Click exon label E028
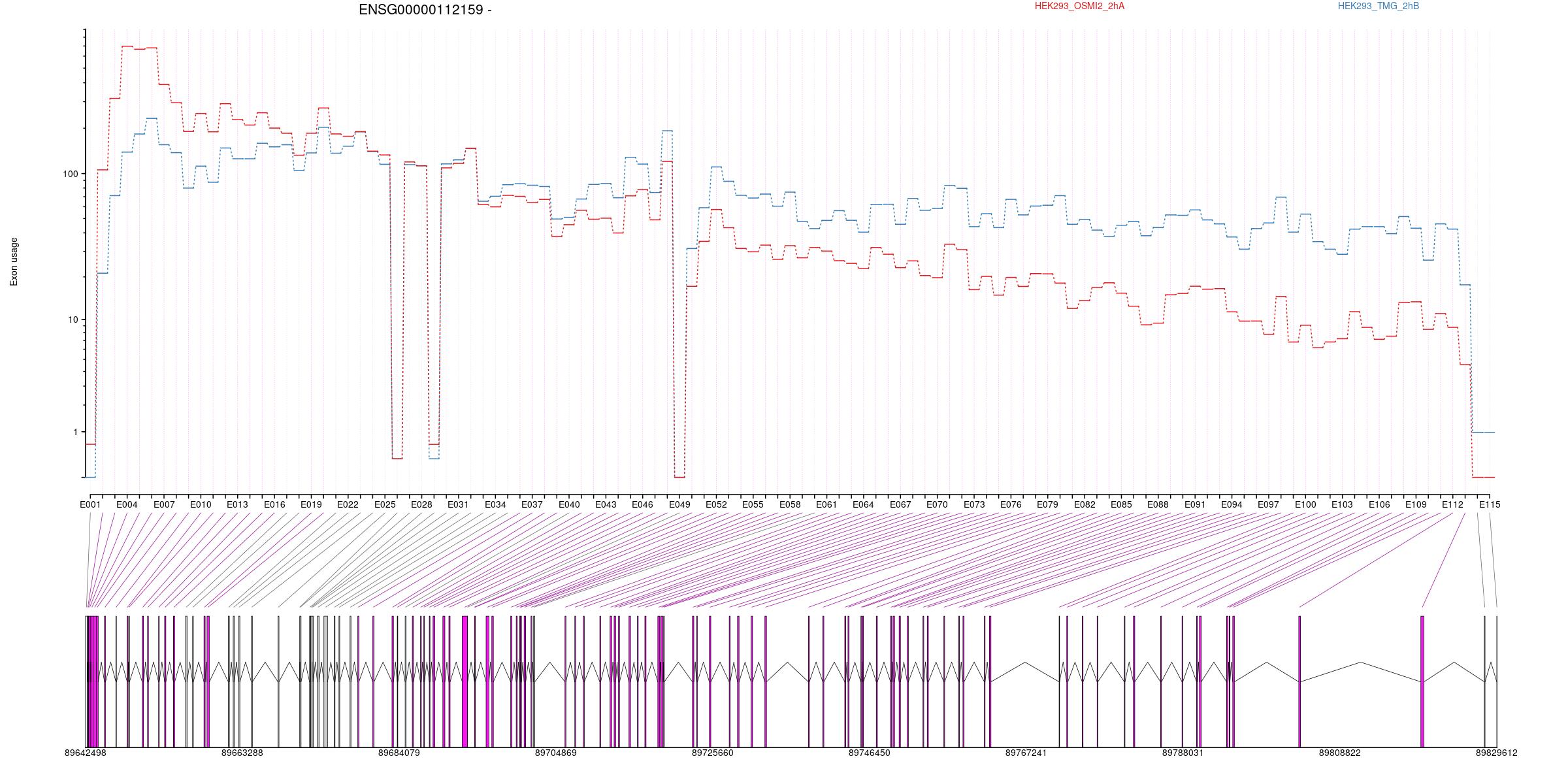 pos(421,504)
